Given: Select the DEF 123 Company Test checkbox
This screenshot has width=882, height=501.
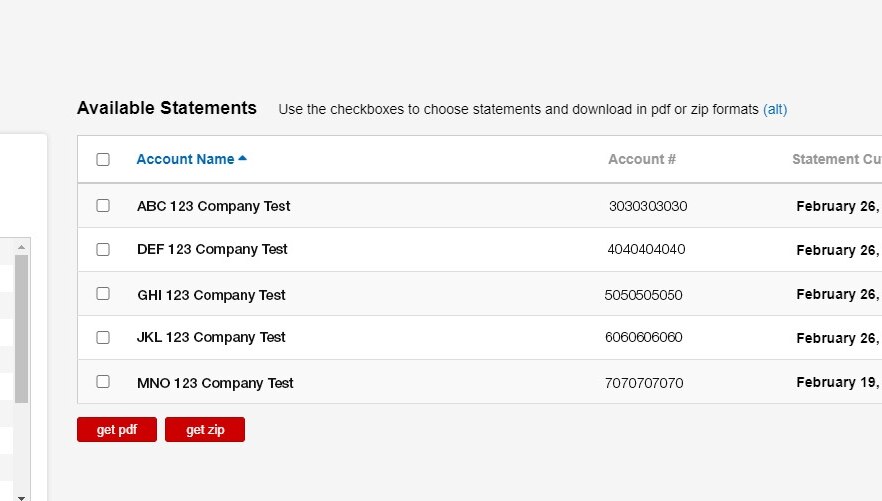Looking at the screenshot, I should click(103, 250).
